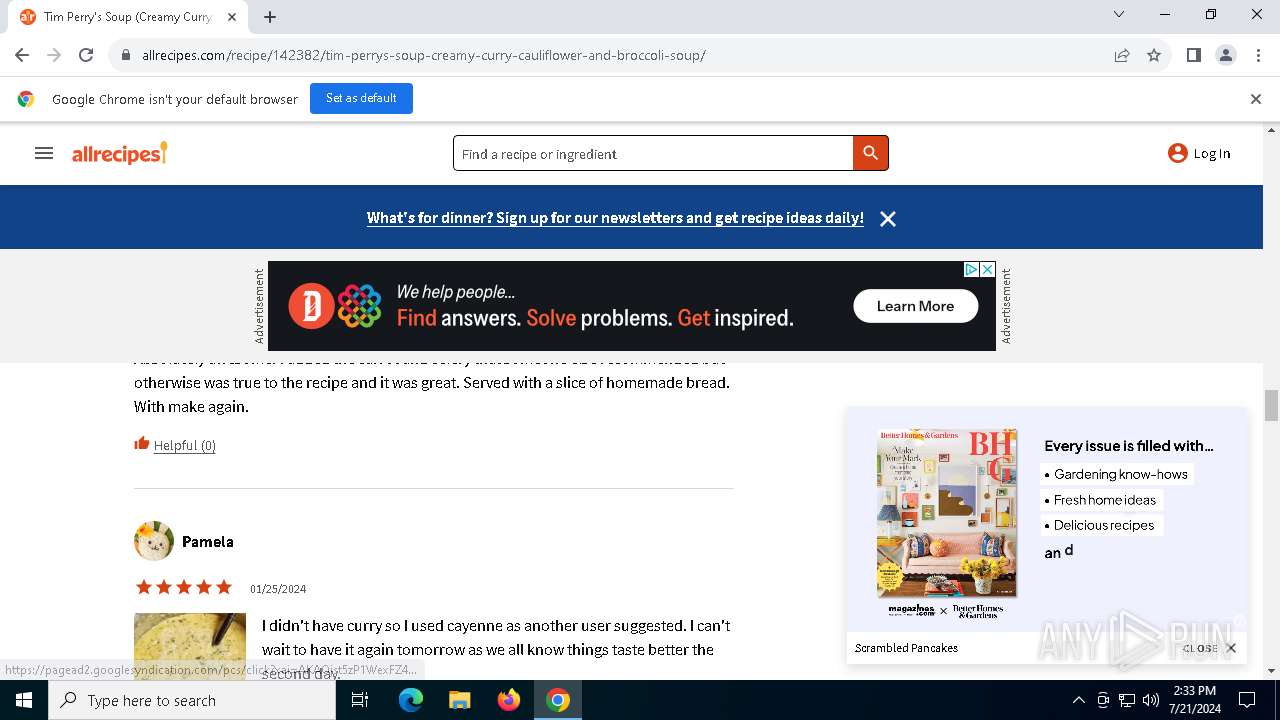1280x720 pixels.
Task: Click the taskbar search box
Action: 192,700
